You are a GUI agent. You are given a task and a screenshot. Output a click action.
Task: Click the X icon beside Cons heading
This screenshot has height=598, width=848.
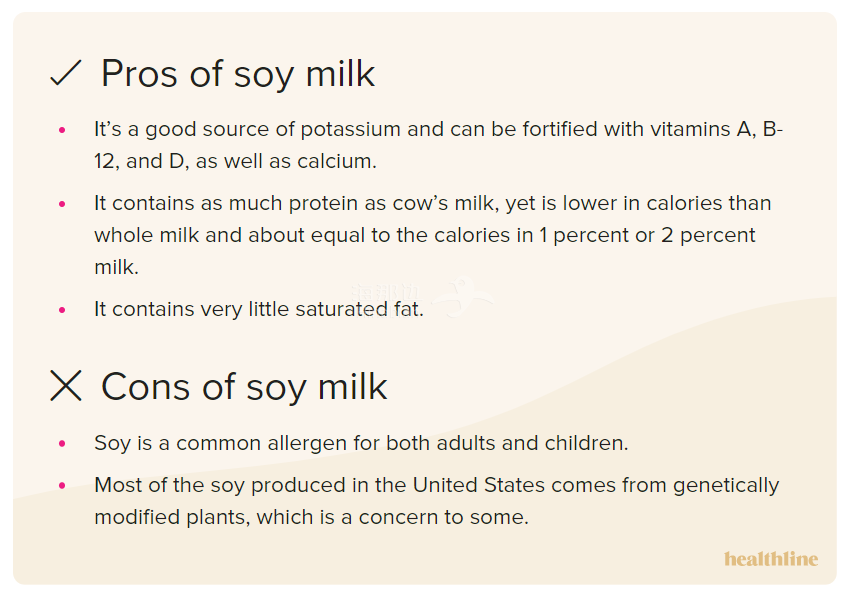click(x=65, y=386)
